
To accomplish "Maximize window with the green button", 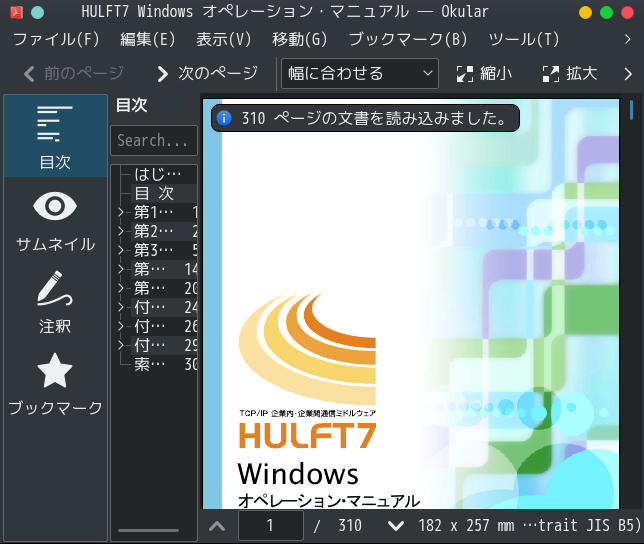I will click(606, 12).
